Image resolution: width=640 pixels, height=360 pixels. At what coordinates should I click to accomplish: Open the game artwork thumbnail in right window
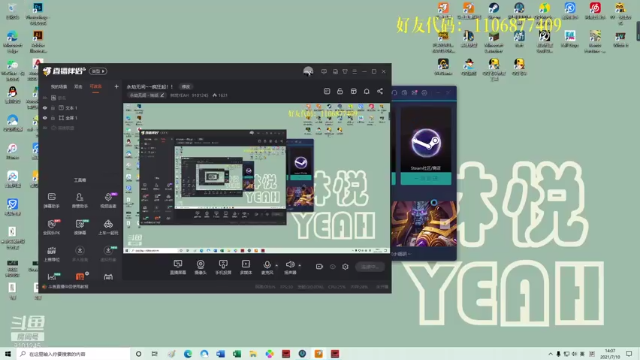pos(424,224)
